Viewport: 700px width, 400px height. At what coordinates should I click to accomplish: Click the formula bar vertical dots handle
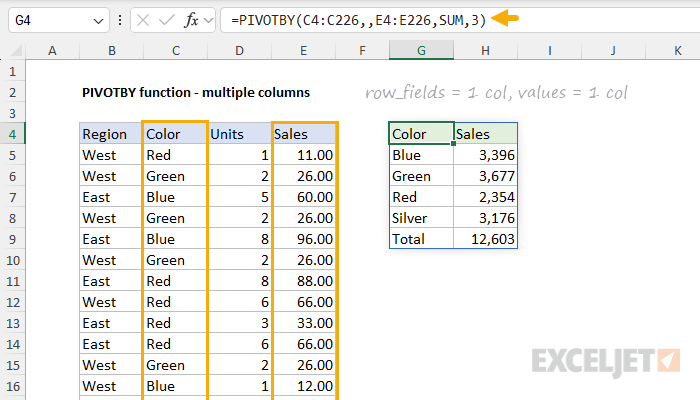pos(120,20)
